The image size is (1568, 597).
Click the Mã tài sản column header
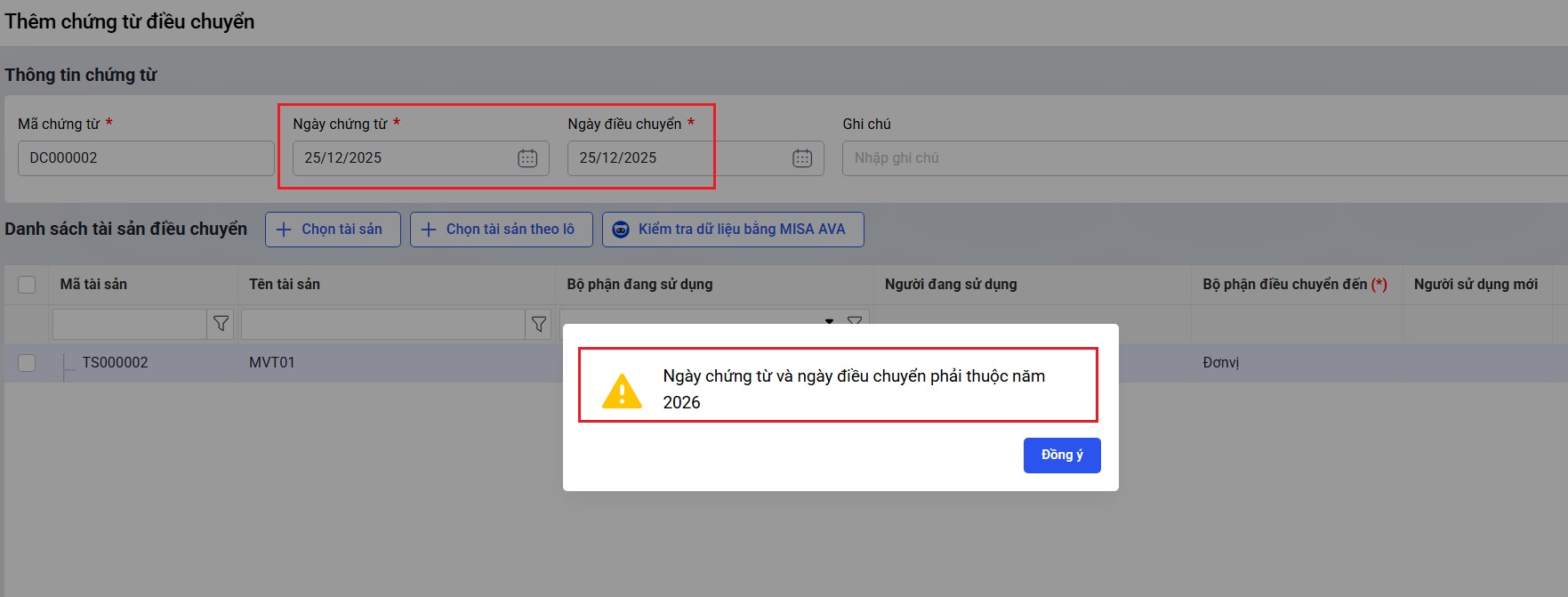(x=93, y=285)
